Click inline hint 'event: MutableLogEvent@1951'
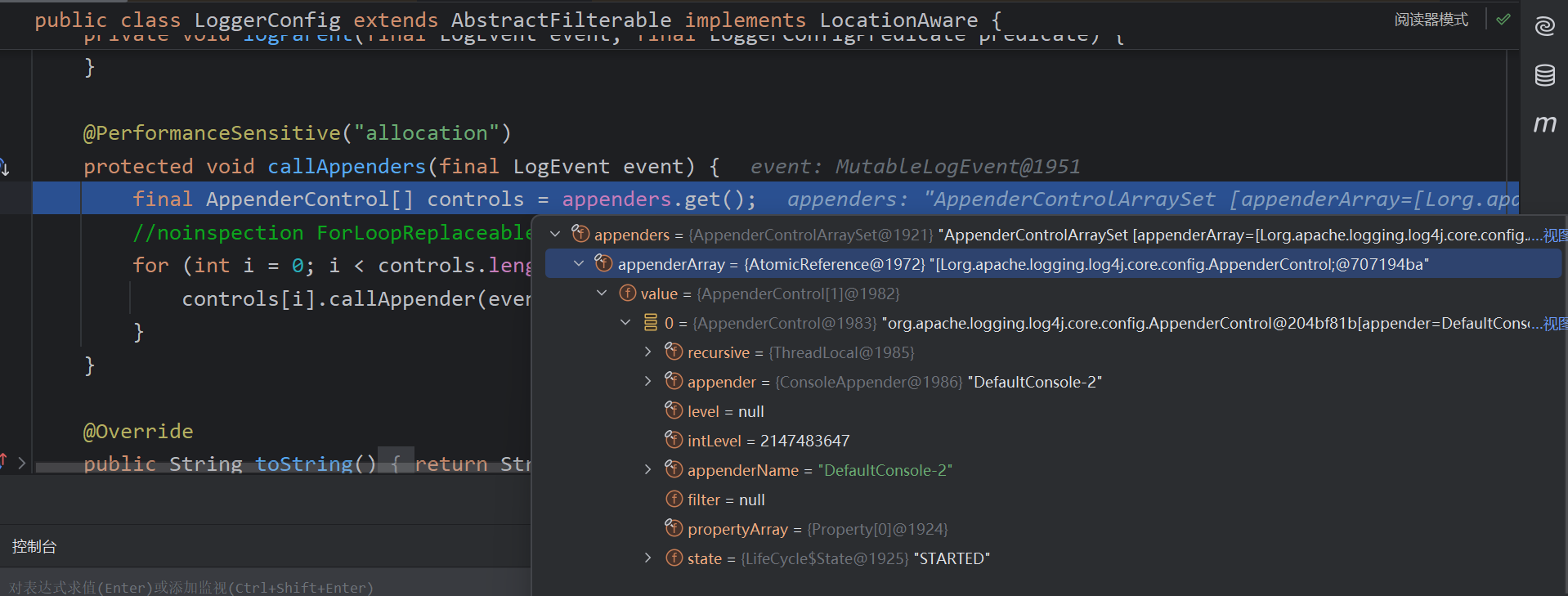Viewport: 1568px width, 596px height. click(915, 167)
